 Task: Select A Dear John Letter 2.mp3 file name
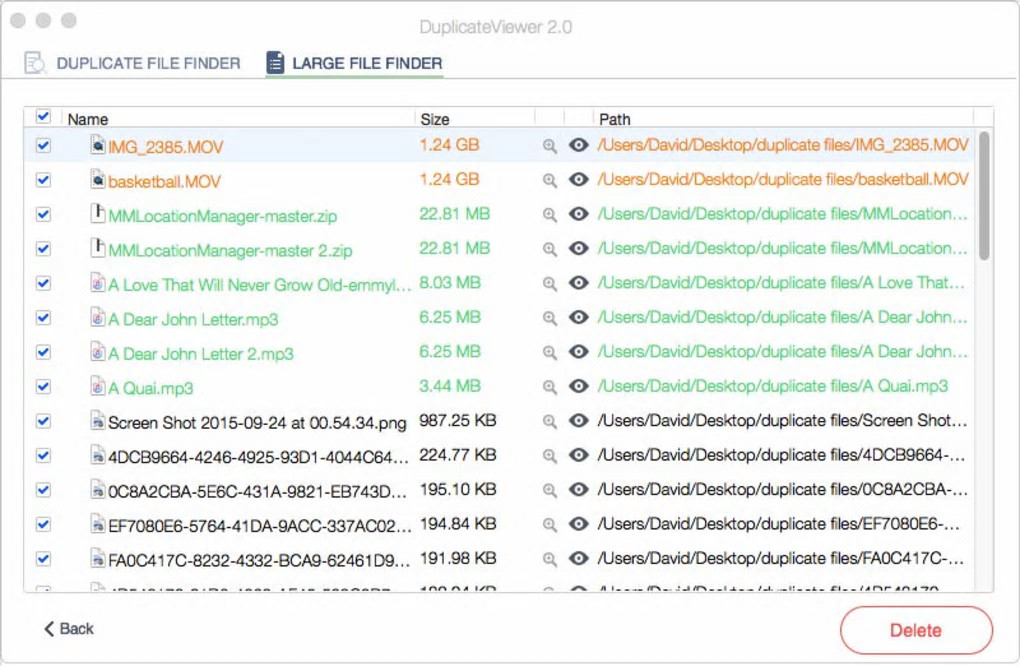200,354
